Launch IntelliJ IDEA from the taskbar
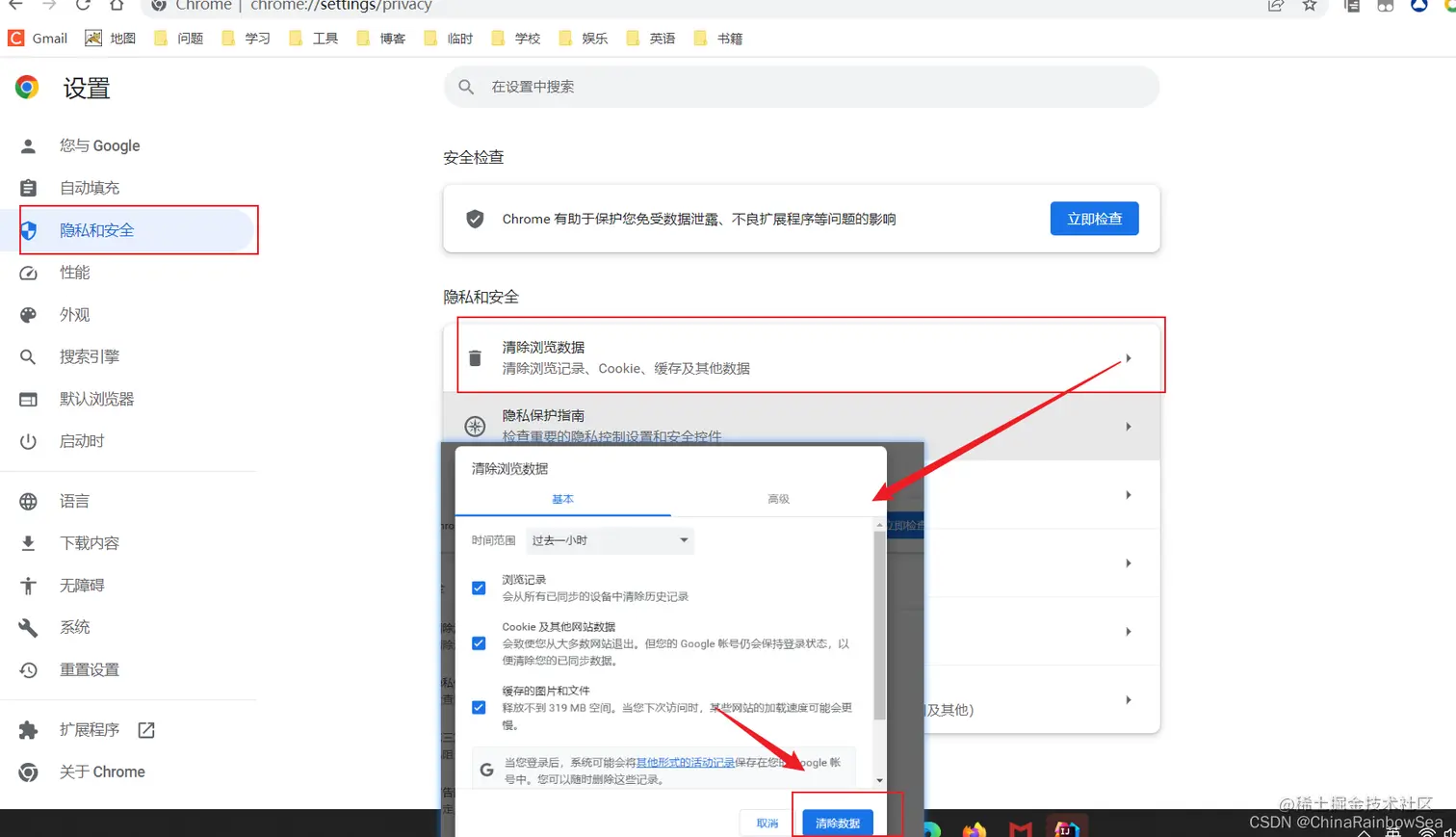Screen dimensions: 1456x837 tap(1067, 826)
